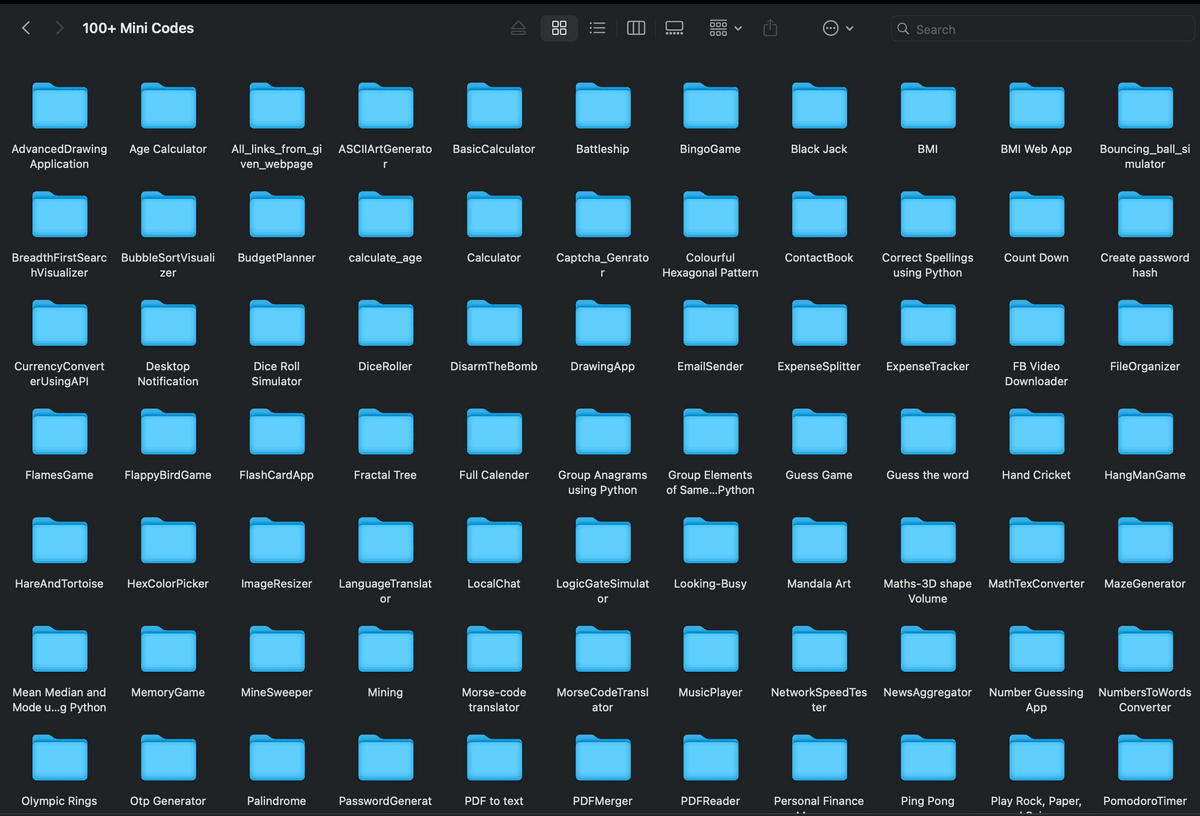The image size is (1200, 816).
Task: Click the "ExpenseSplitter" folder name
Action: click(819, 367)
